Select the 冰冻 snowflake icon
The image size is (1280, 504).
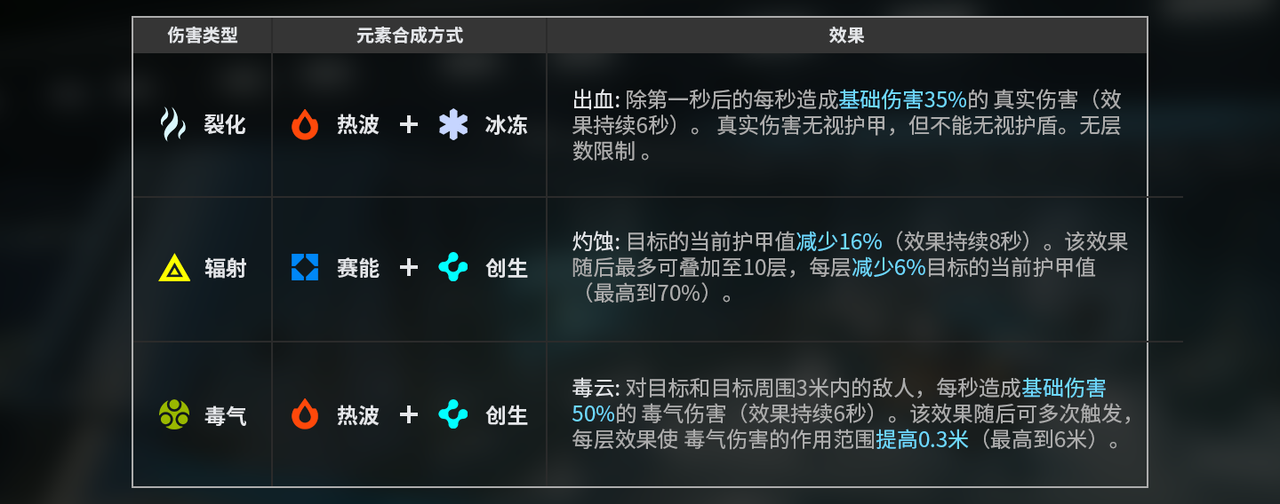(x=453, y=125)
